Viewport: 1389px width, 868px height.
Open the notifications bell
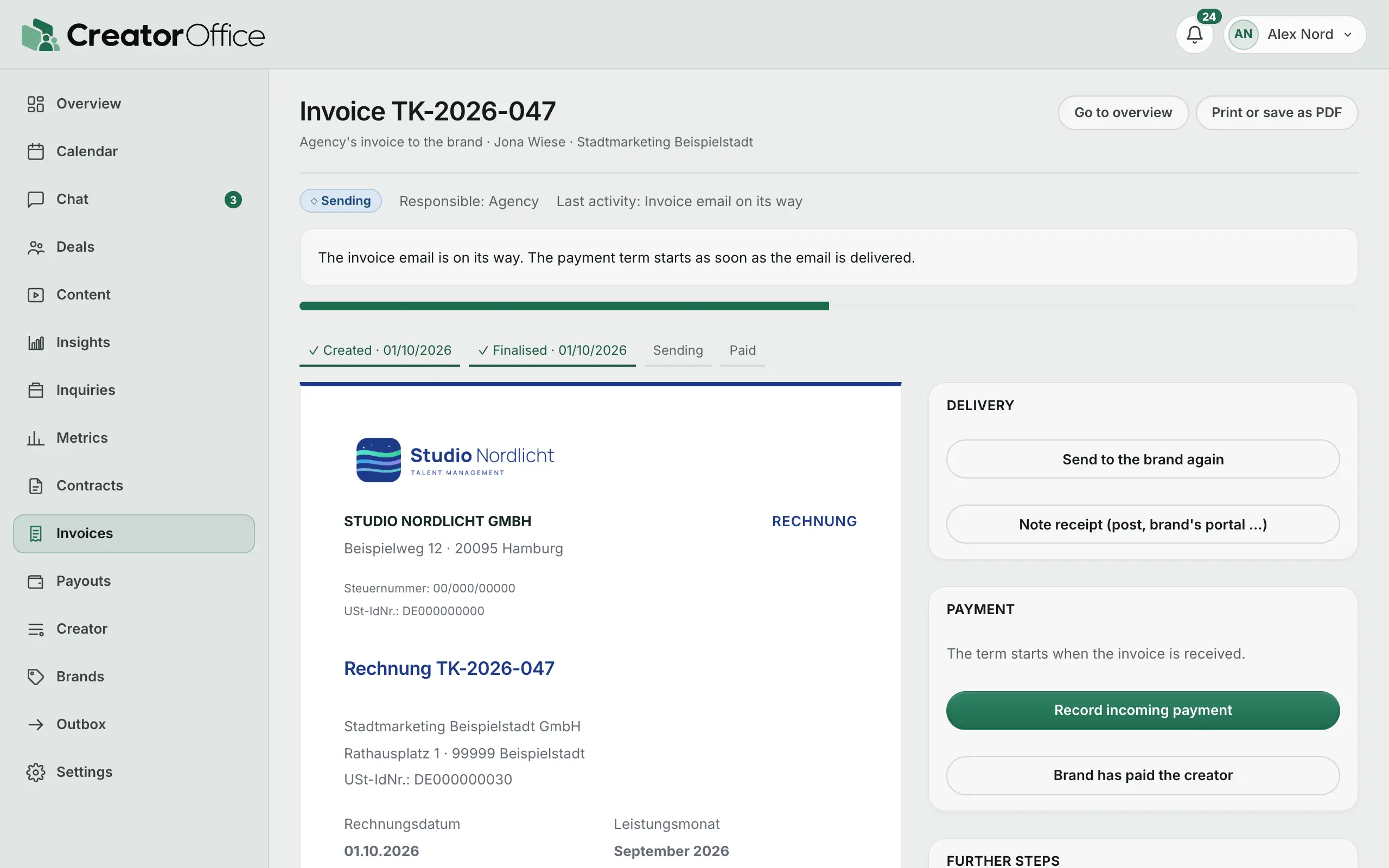tap(1194, 34)
